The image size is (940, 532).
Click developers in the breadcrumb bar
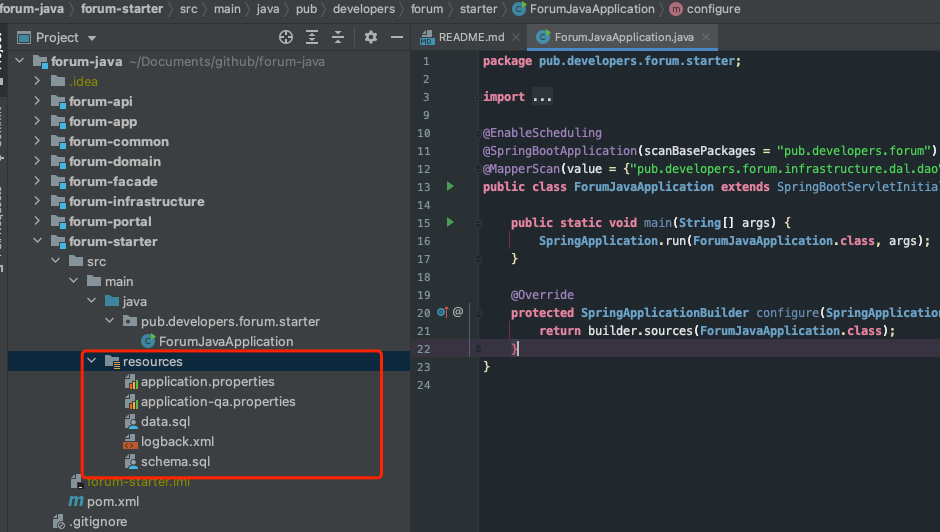364,9
